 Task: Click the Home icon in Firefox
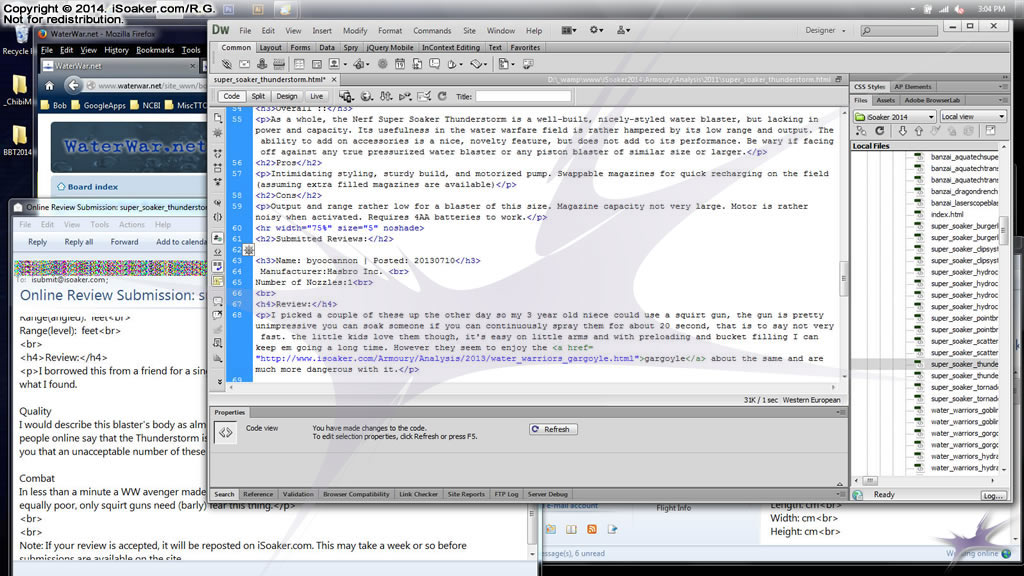(x=49, y=86)
